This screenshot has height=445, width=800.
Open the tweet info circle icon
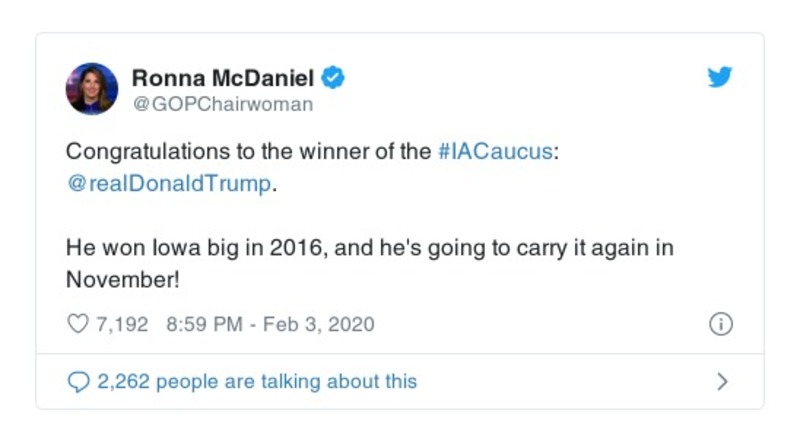pyautogui.click(x=720, y=324)
